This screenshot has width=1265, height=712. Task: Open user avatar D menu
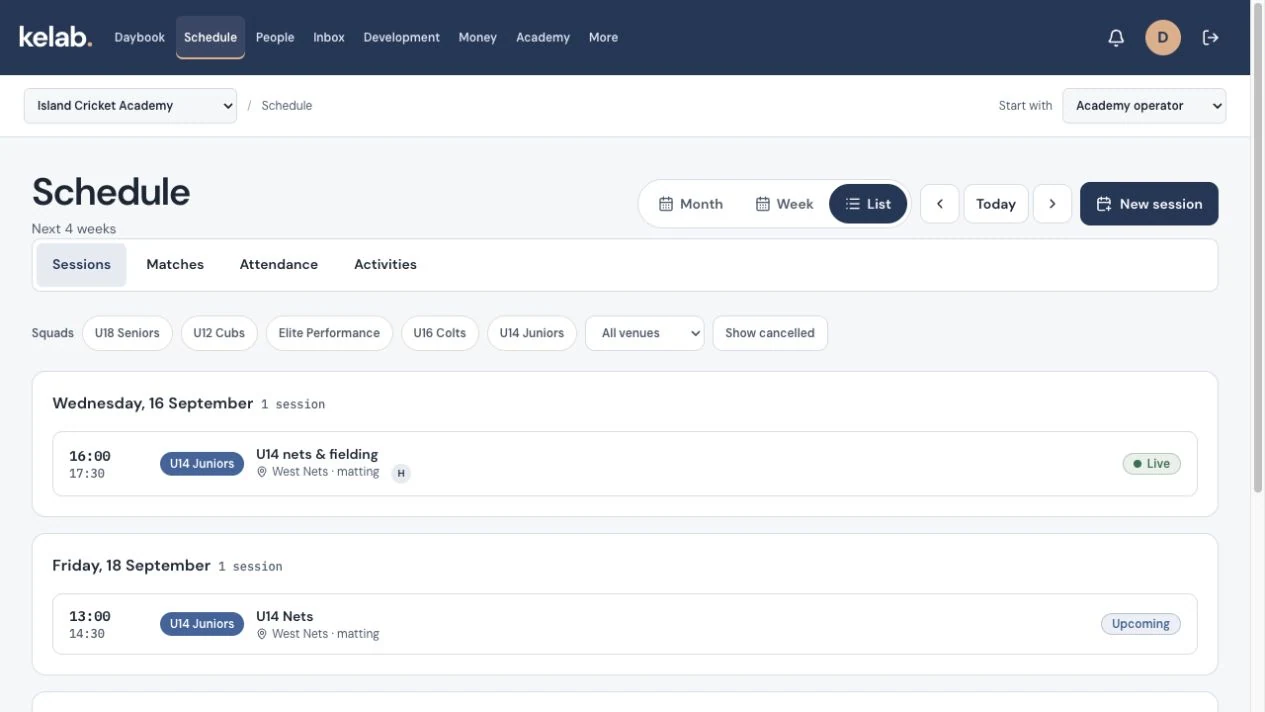[1163, 38]
